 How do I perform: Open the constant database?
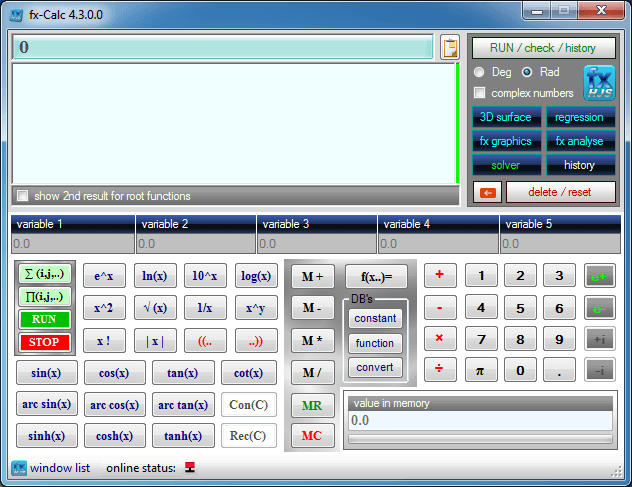click(x=375, y=318)
